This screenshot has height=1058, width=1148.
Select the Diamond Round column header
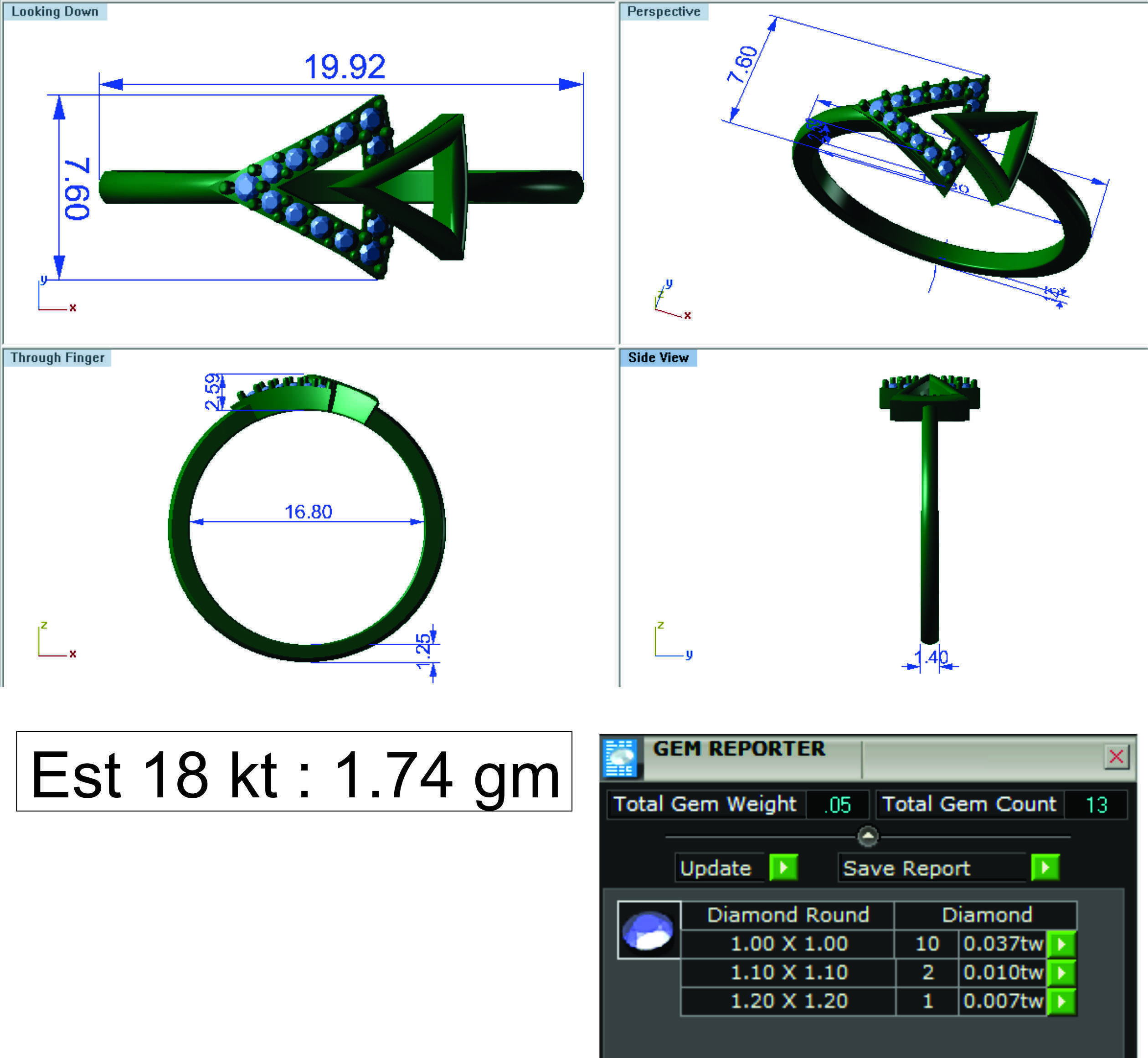(788, 915)
